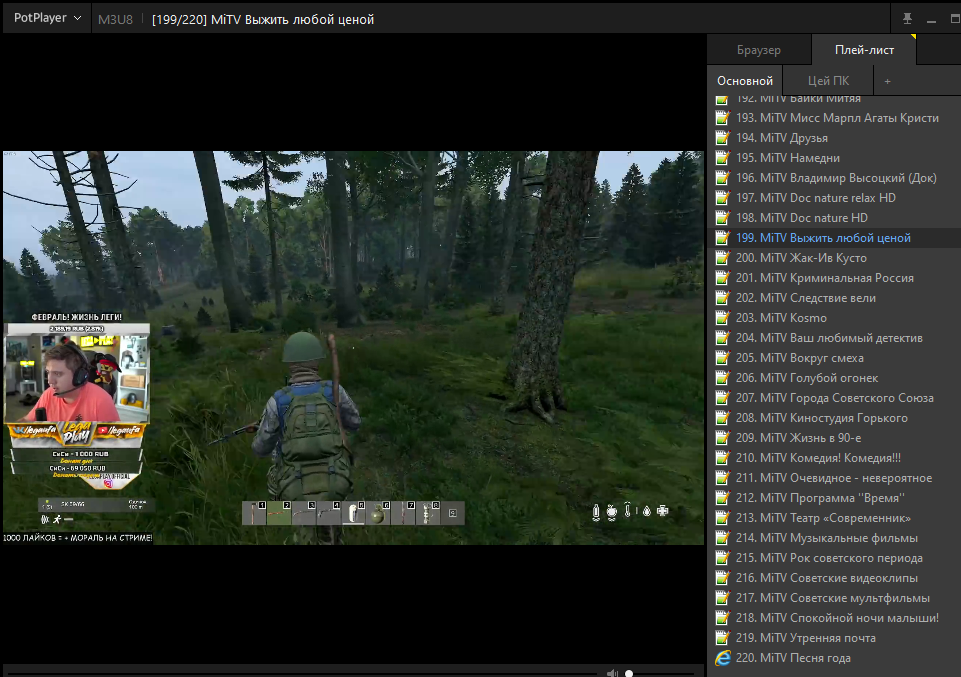Image resolution: width=961 pixels, height=677 pixels.
Task: Click the notepad icon beside 200. Жак-Ив Кусто
Action: click(x=723, y=257)
